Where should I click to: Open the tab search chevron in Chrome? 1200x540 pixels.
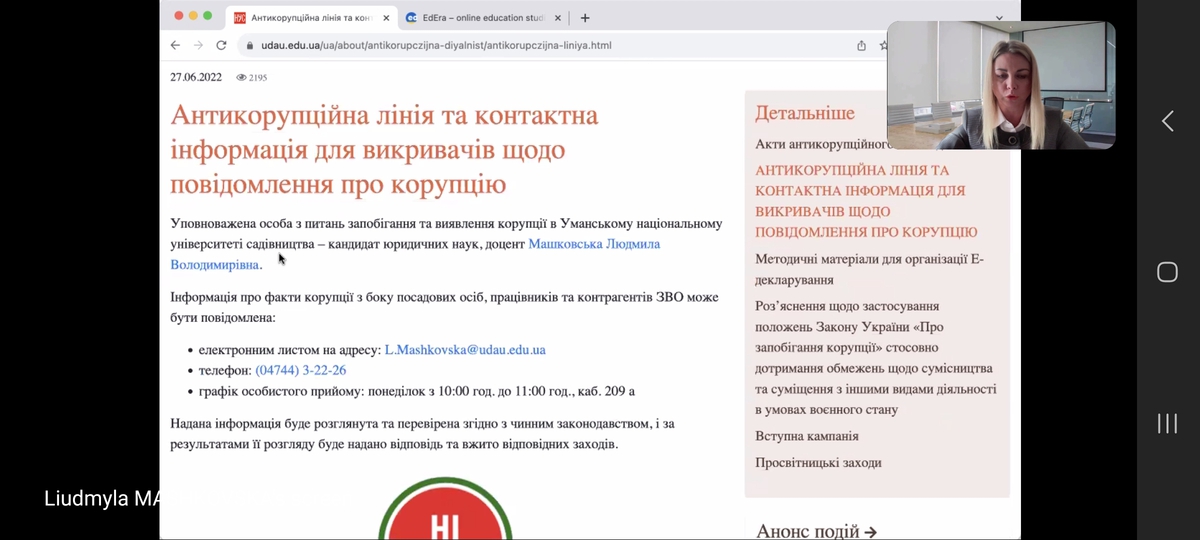[999, 18]
